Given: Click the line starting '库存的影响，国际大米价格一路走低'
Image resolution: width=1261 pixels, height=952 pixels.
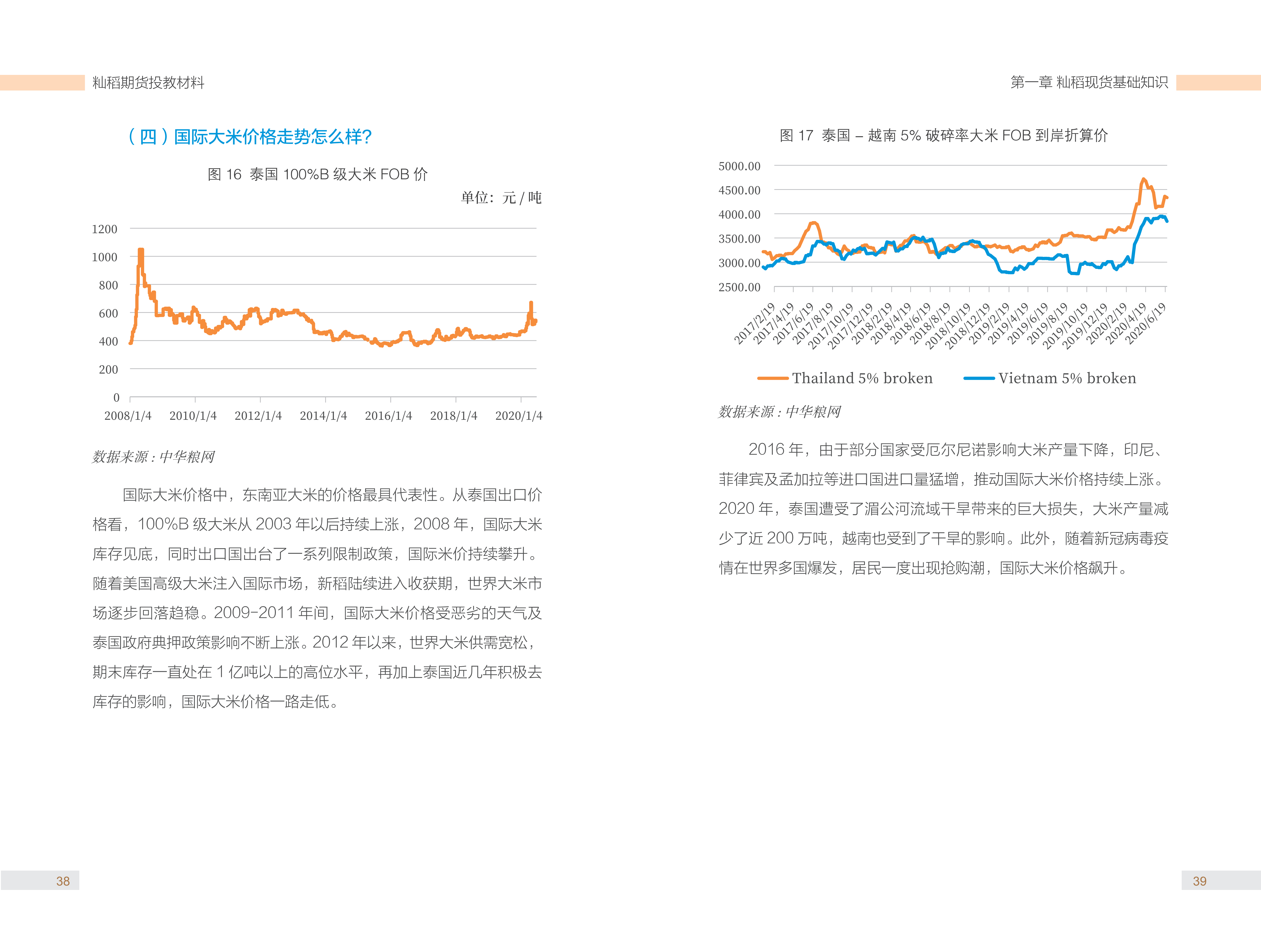Looking at the screenshot, I should [217, 702].
